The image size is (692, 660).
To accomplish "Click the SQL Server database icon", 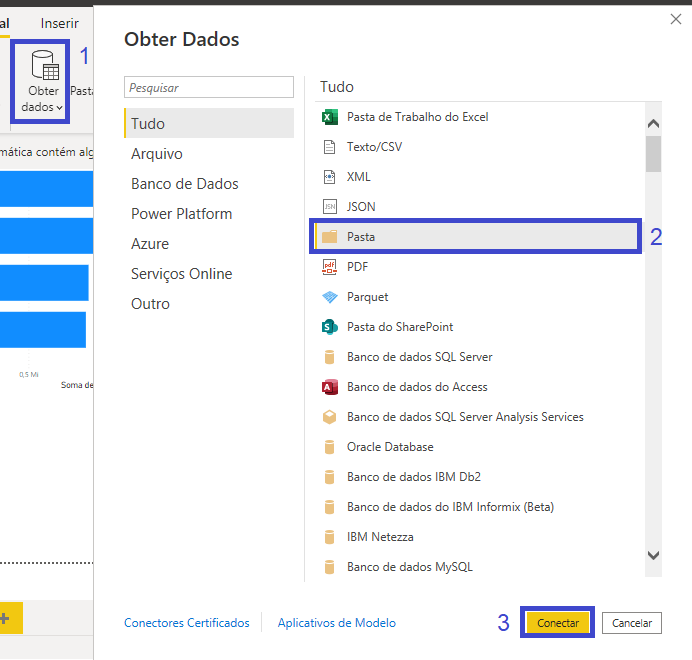I will tap(329, 357).
